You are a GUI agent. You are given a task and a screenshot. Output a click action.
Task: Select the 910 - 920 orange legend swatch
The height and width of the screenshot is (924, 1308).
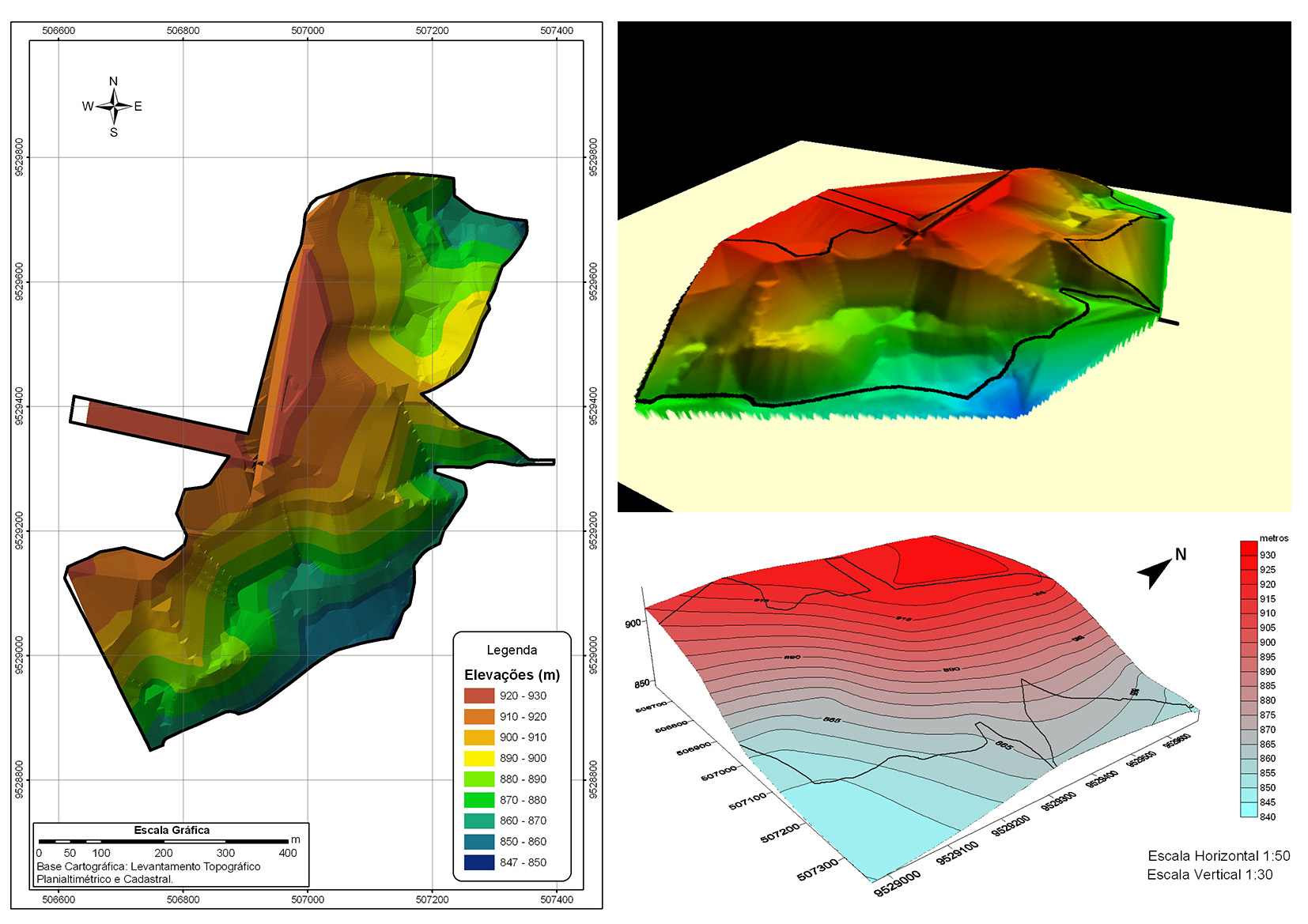478,717
